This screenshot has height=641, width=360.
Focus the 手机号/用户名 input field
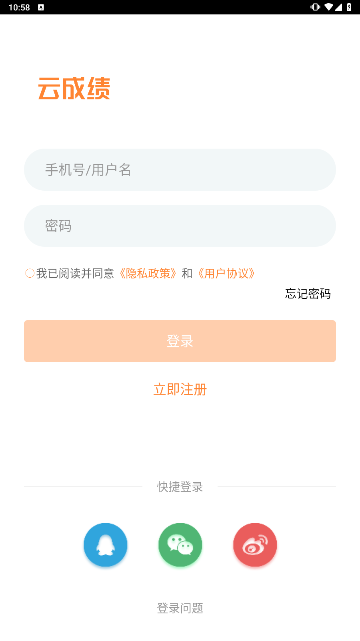coord(180,170)
